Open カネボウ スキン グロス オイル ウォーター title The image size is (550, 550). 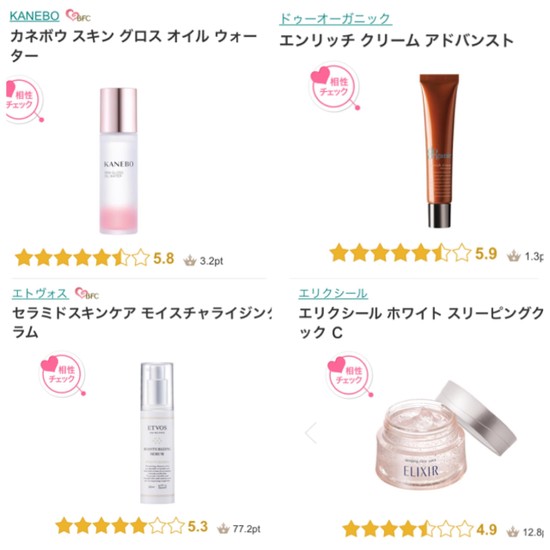coord(133,46)
